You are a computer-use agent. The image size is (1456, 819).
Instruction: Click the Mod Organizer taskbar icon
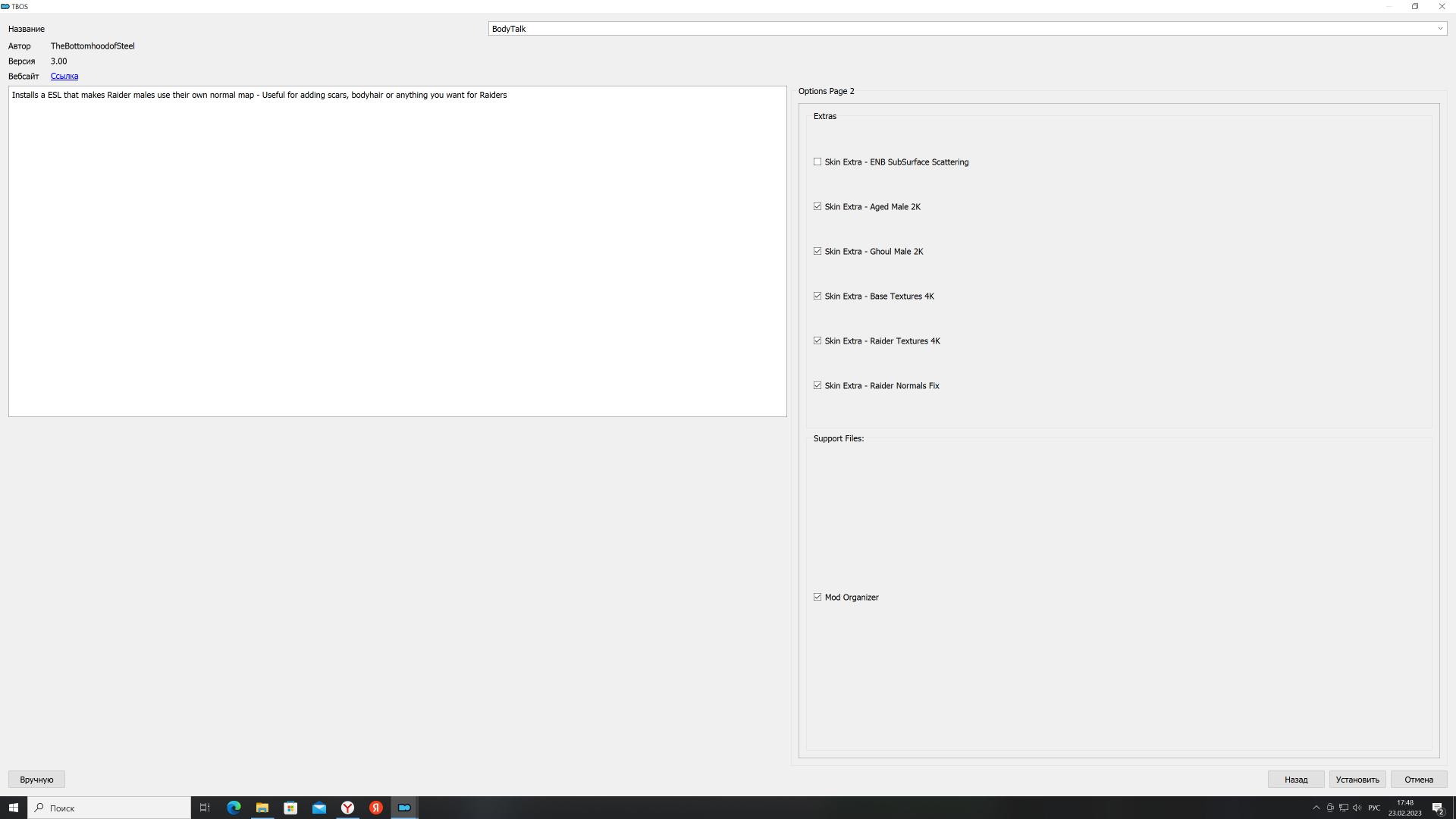(404, 808)
